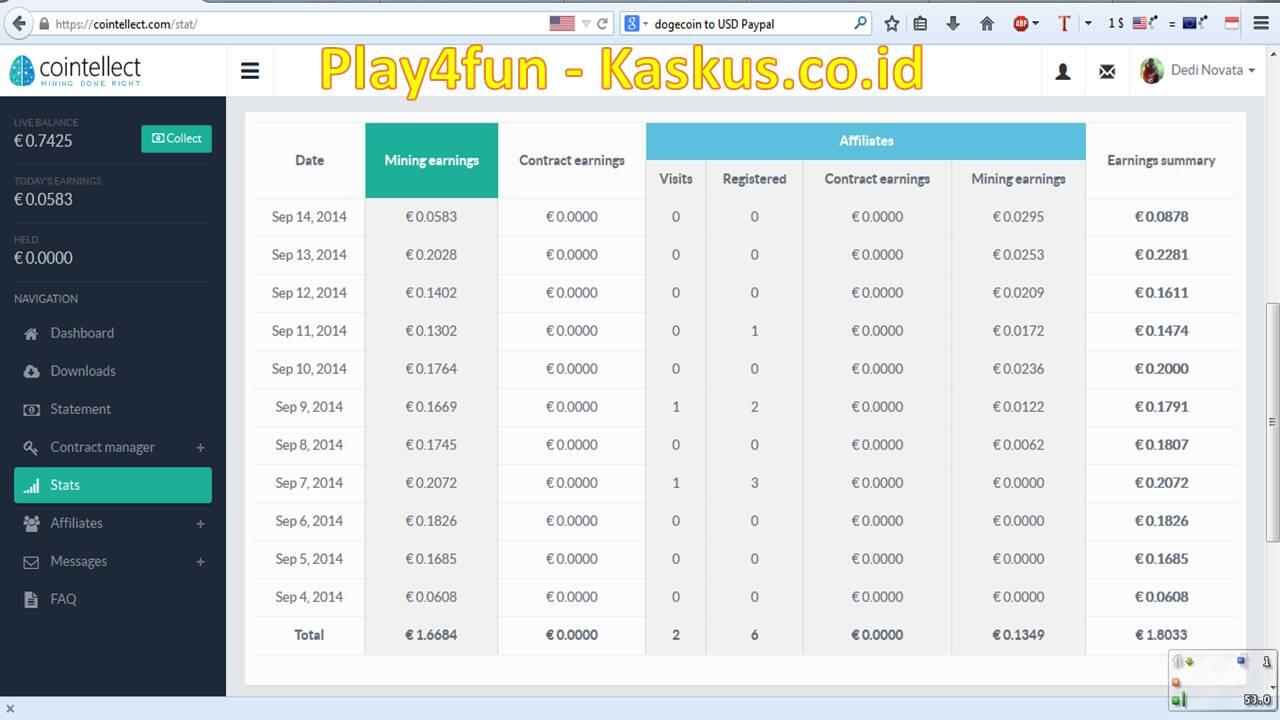Click the Messages label in the sidebar

click(78, 561)
